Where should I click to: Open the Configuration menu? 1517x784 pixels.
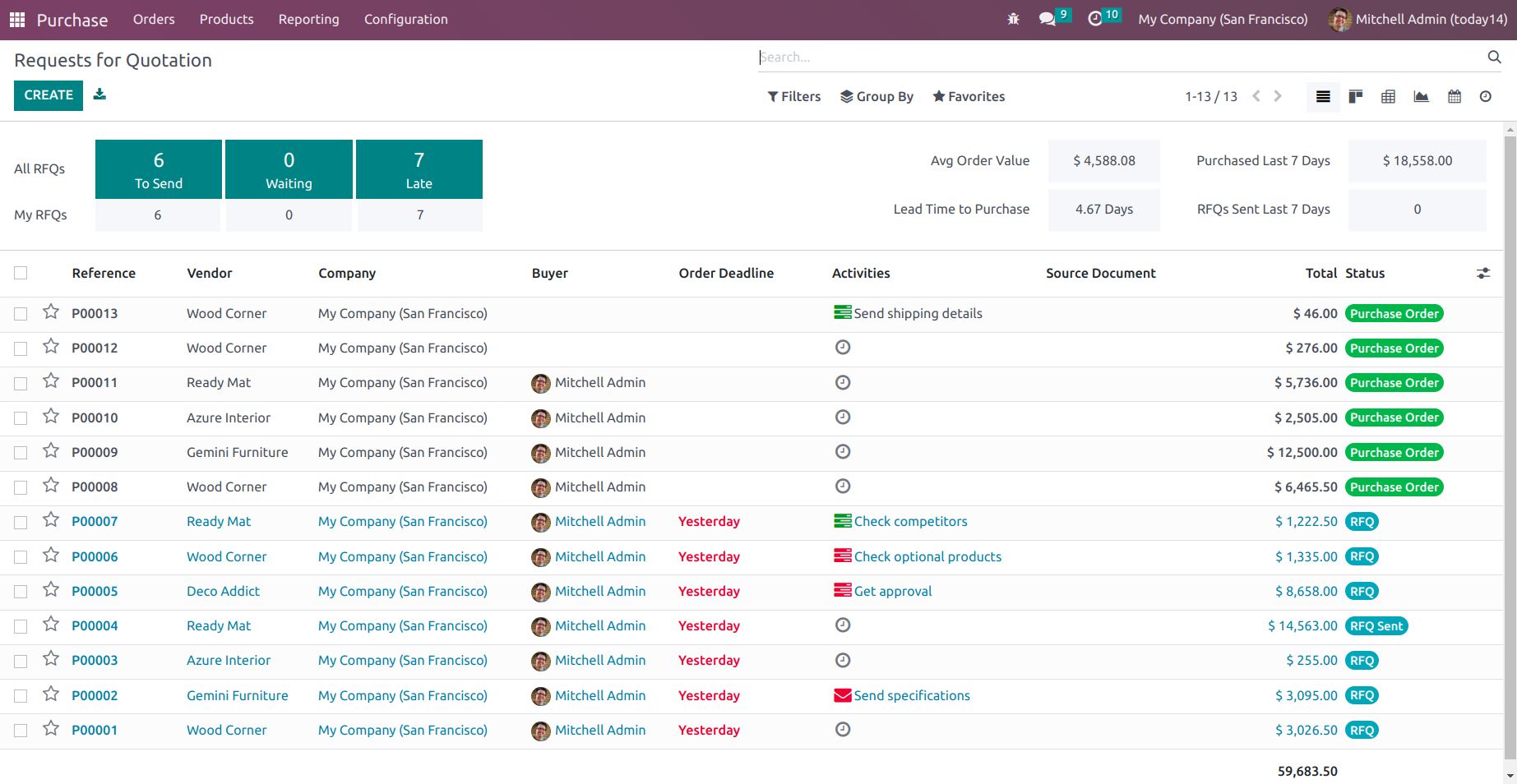[405, 20]
